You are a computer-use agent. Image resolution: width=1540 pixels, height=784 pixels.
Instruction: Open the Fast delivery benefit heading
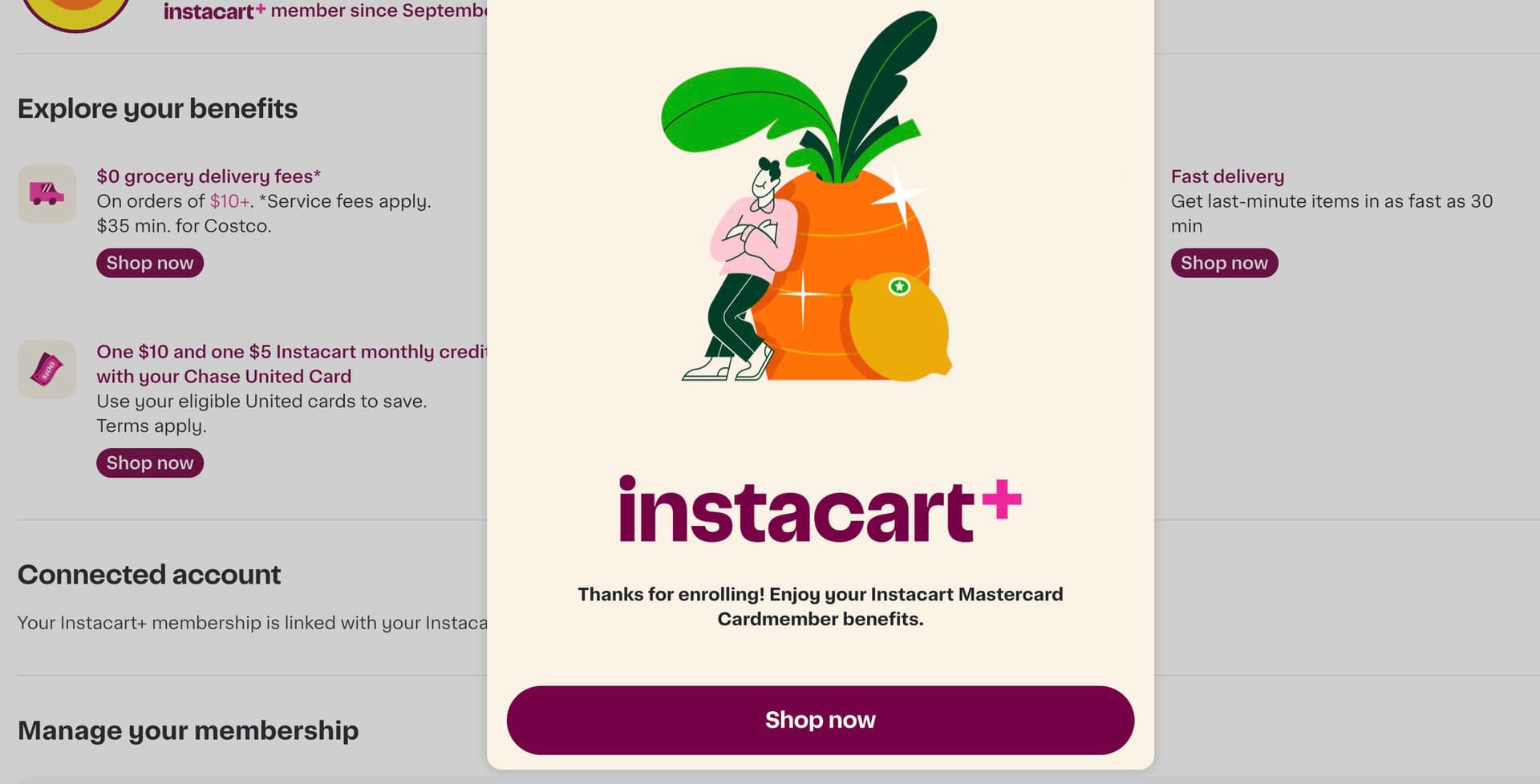1227,176
